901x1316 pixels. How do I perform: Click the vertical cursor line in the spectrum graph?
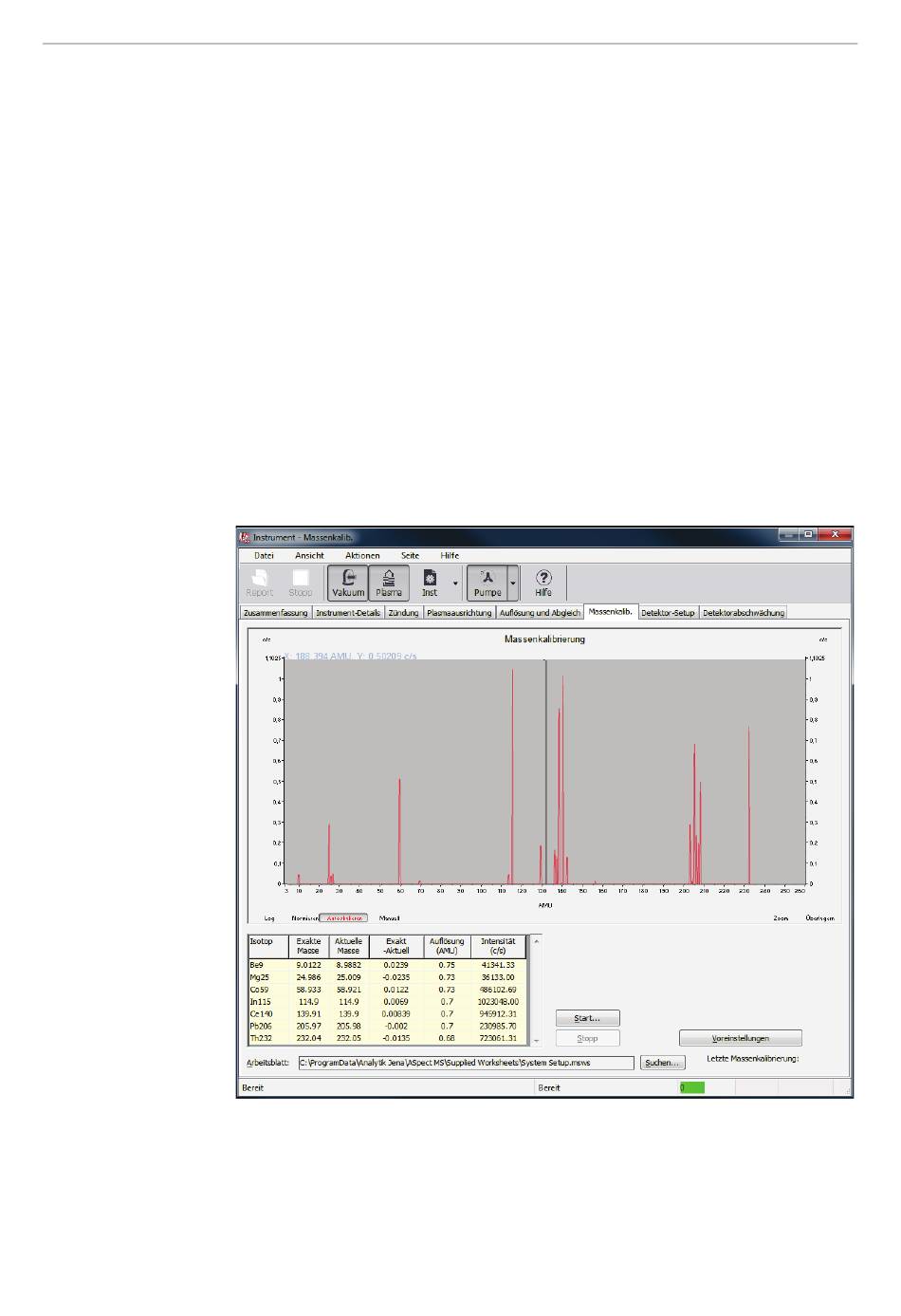click(x=545, y=772)
